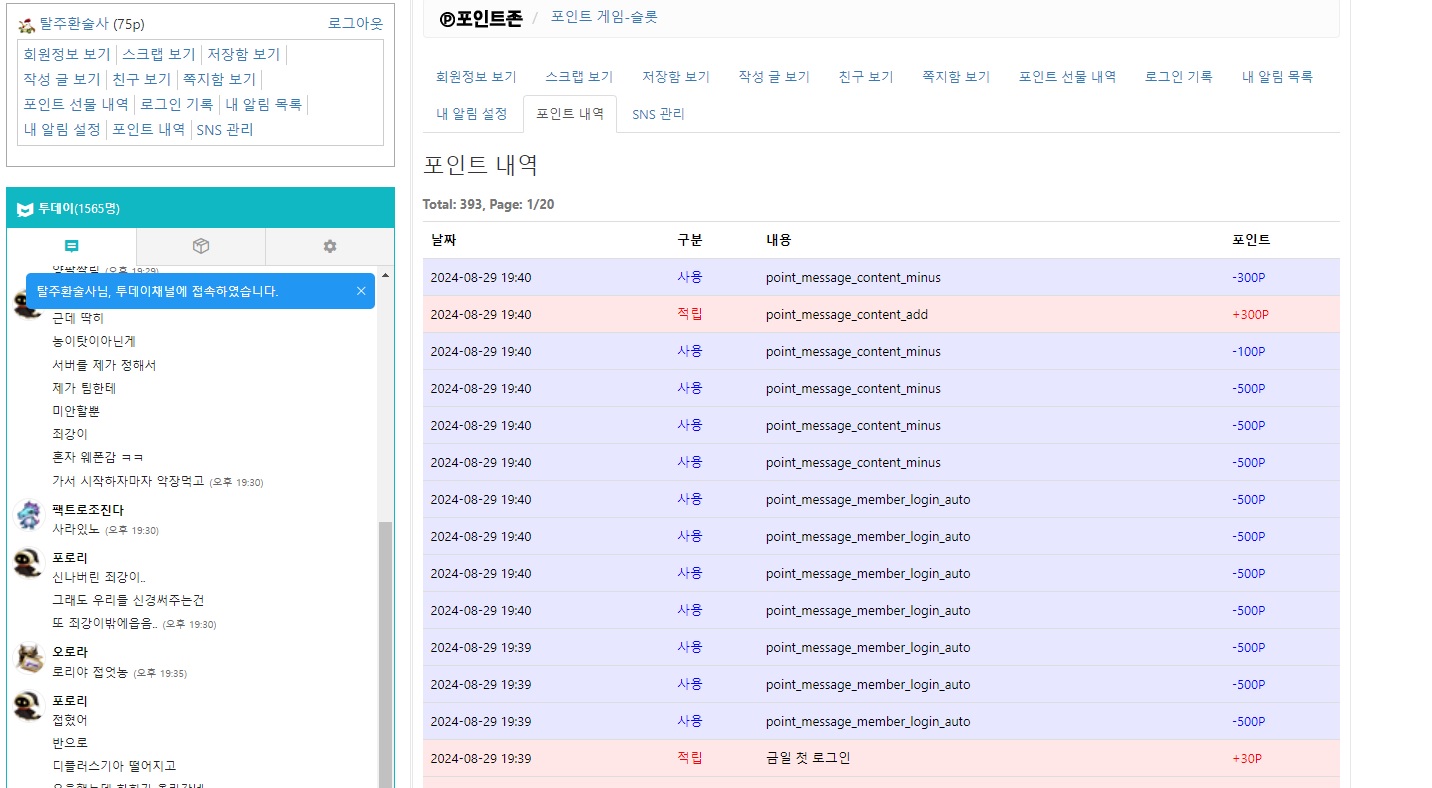Switch to 쪽지함 보기 tab
The height and width of the screenshot is (788, 1432).
pyautogui.click(x=956, y=77)
